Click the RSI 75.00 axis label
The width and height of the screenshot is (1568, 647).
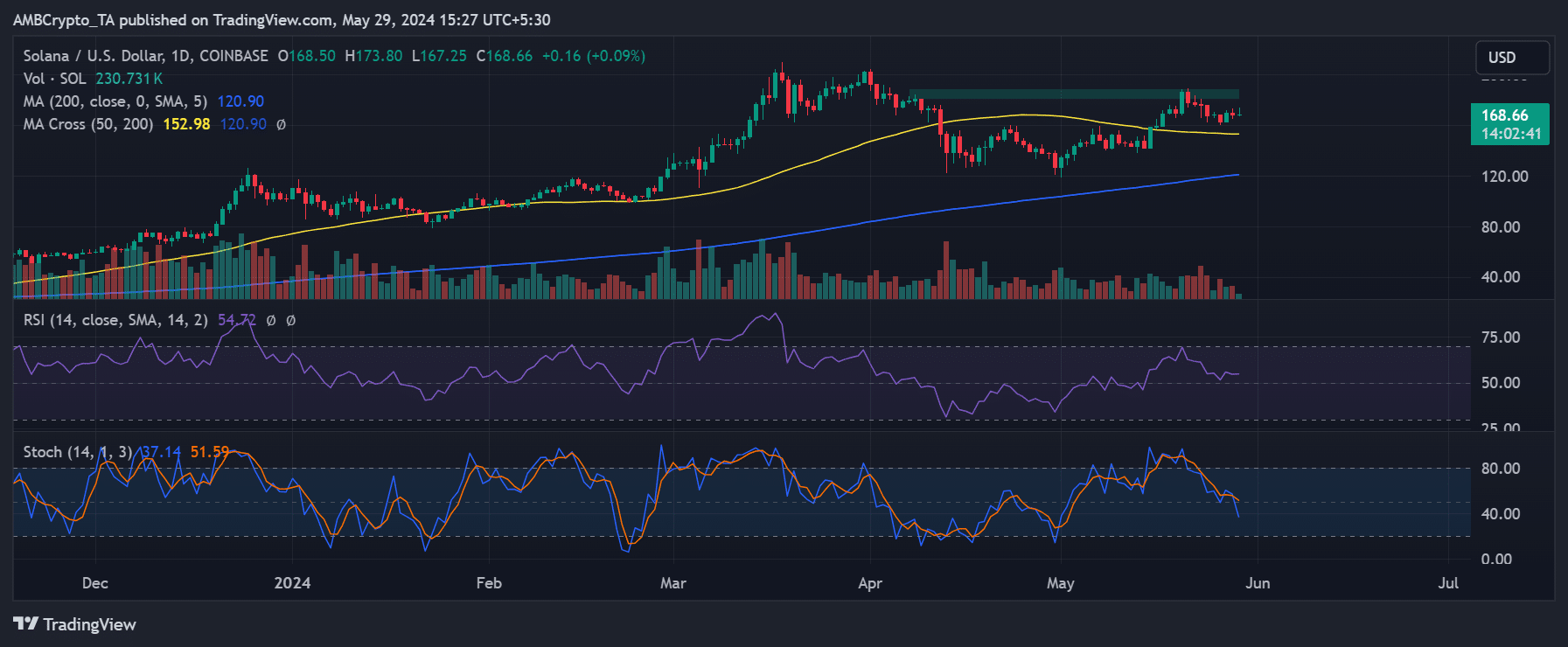(x=1501, y=337)
